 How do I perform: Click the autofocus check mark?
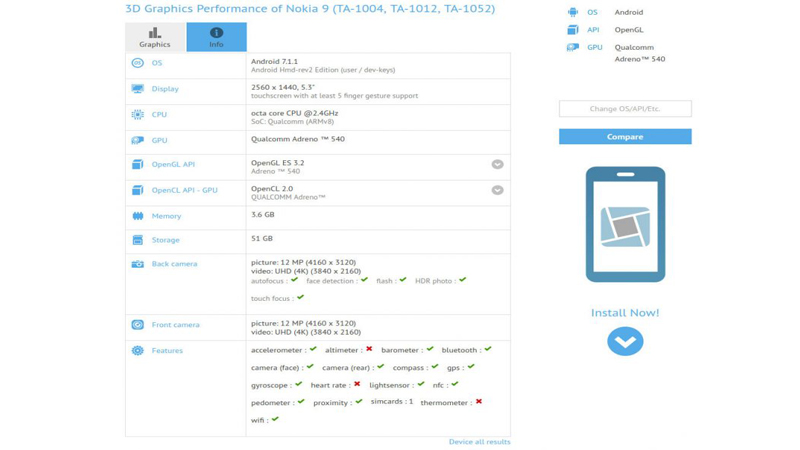tap(294, 280)
